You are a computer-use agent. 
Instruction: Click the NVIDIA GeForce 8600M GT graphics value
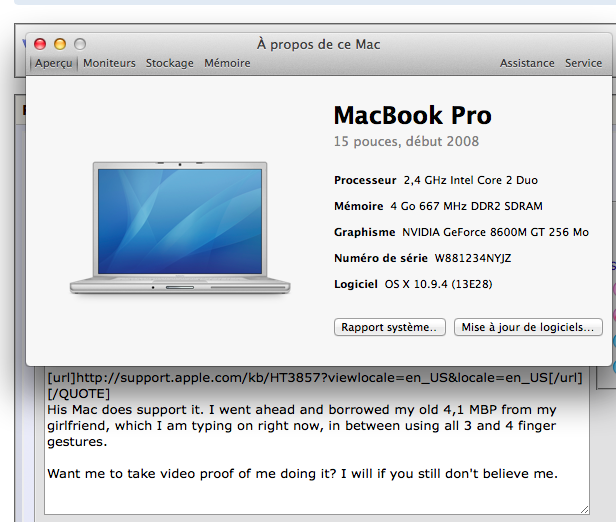(495, 232)
